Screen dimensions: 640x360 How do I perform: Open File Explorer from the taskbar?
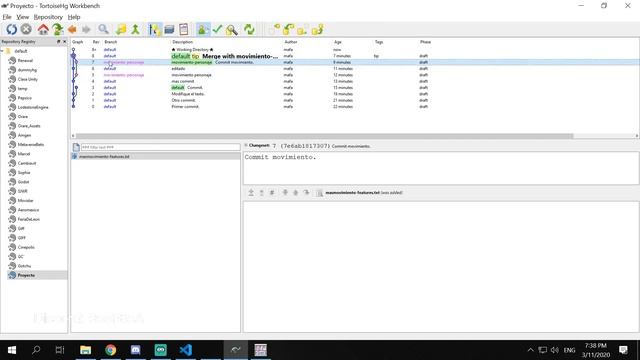85,350
